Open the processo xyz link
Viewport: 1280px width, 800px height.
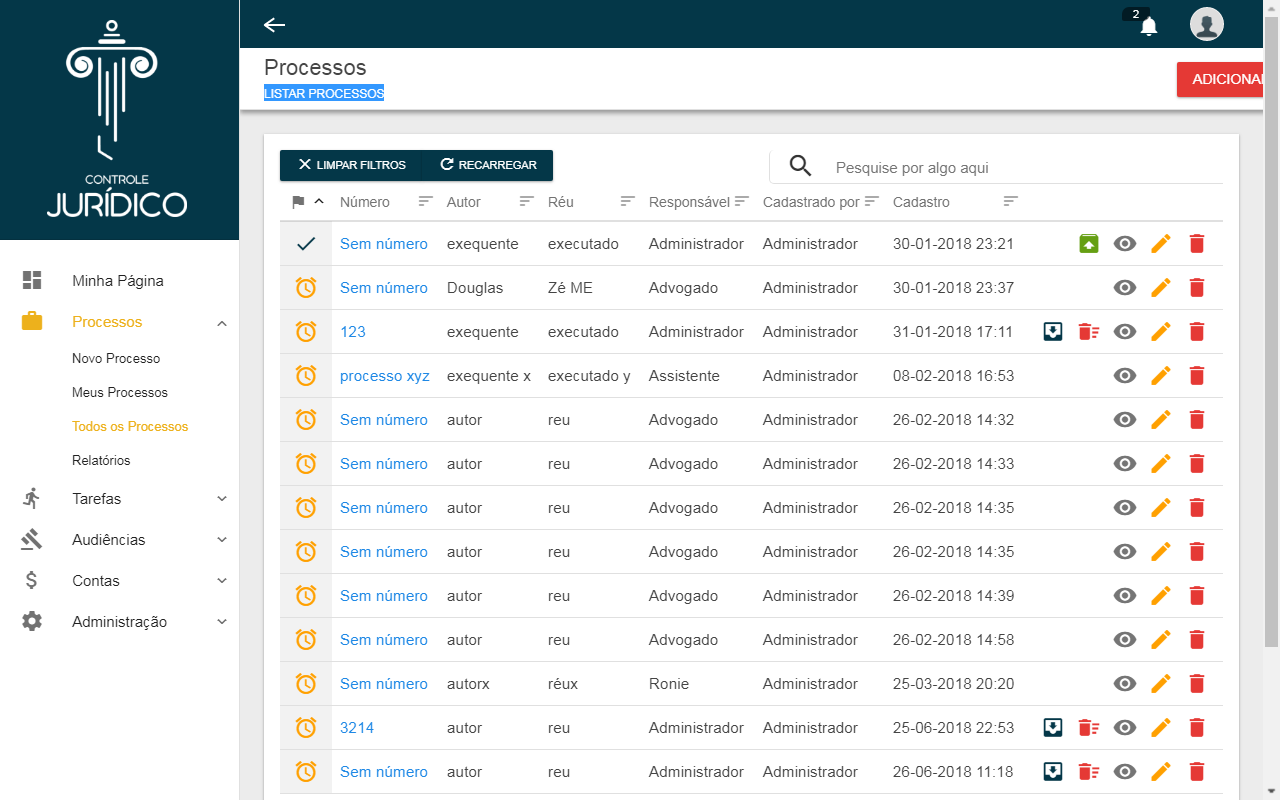tap(384, 376)
